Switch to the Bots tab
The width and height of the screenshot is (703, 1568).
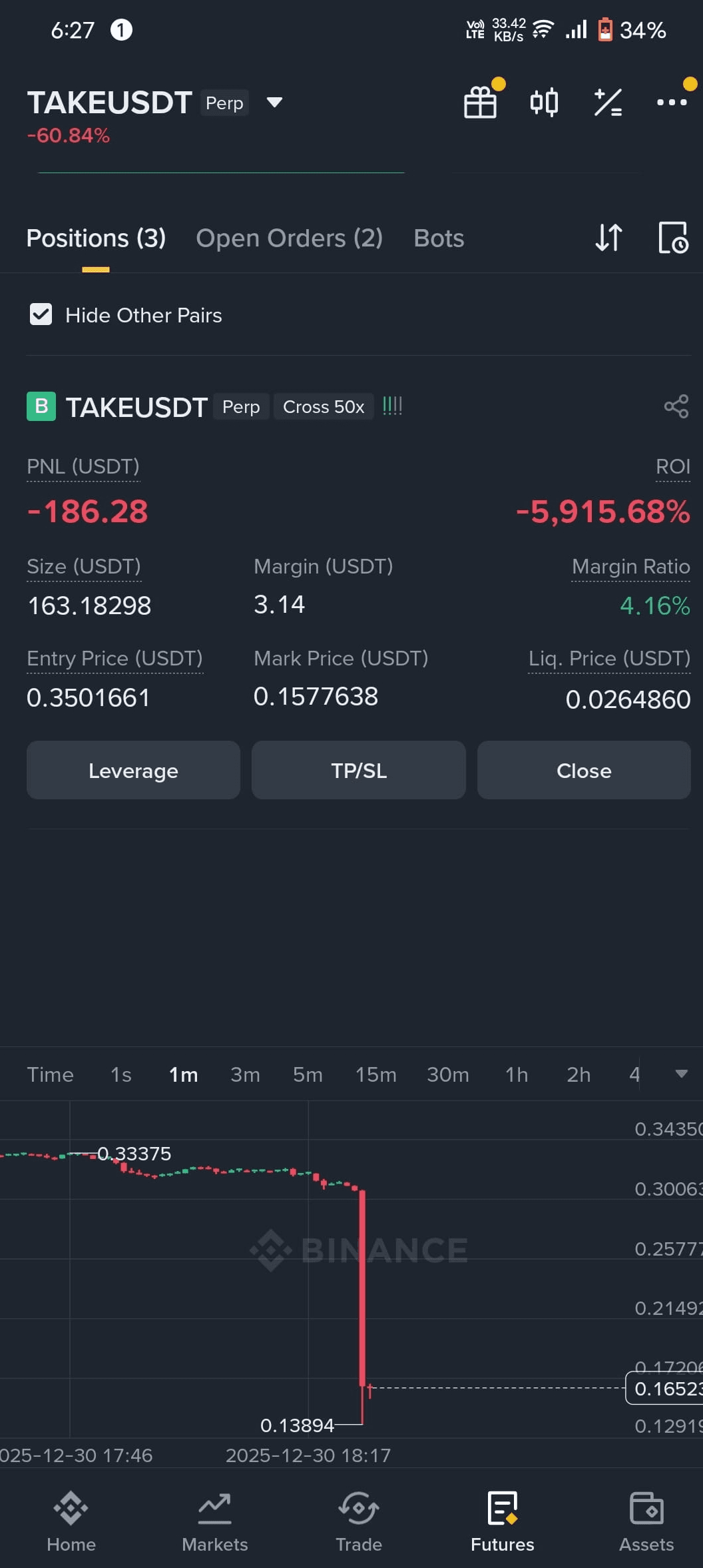pyautogui.click(x=439, y=238)
